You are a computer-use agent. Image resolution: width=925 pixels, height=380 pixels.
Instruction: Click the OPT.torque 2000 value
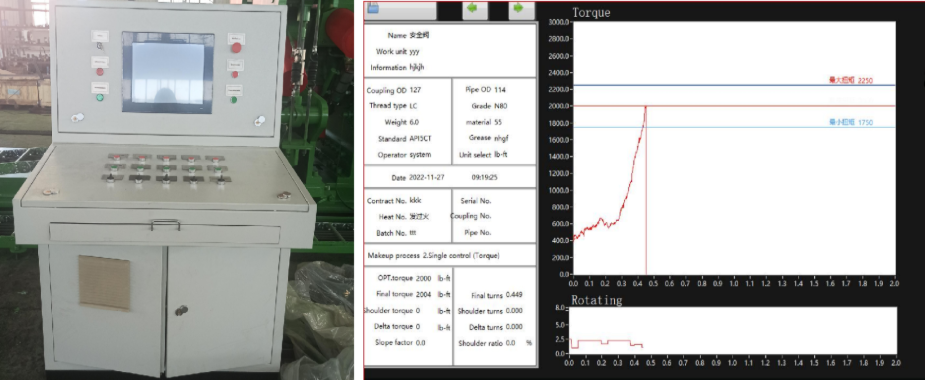[424, 278]
